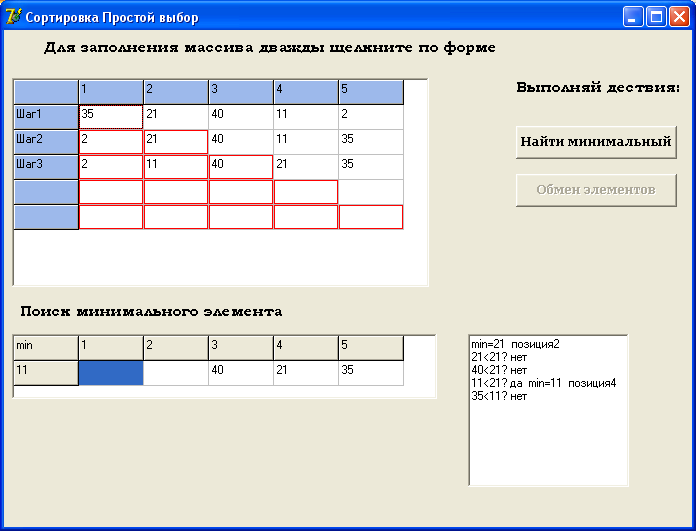Viewport: 696px width, 531px height.
Task: Click the 'min' header in lower grid
Action: pos(46,348)
